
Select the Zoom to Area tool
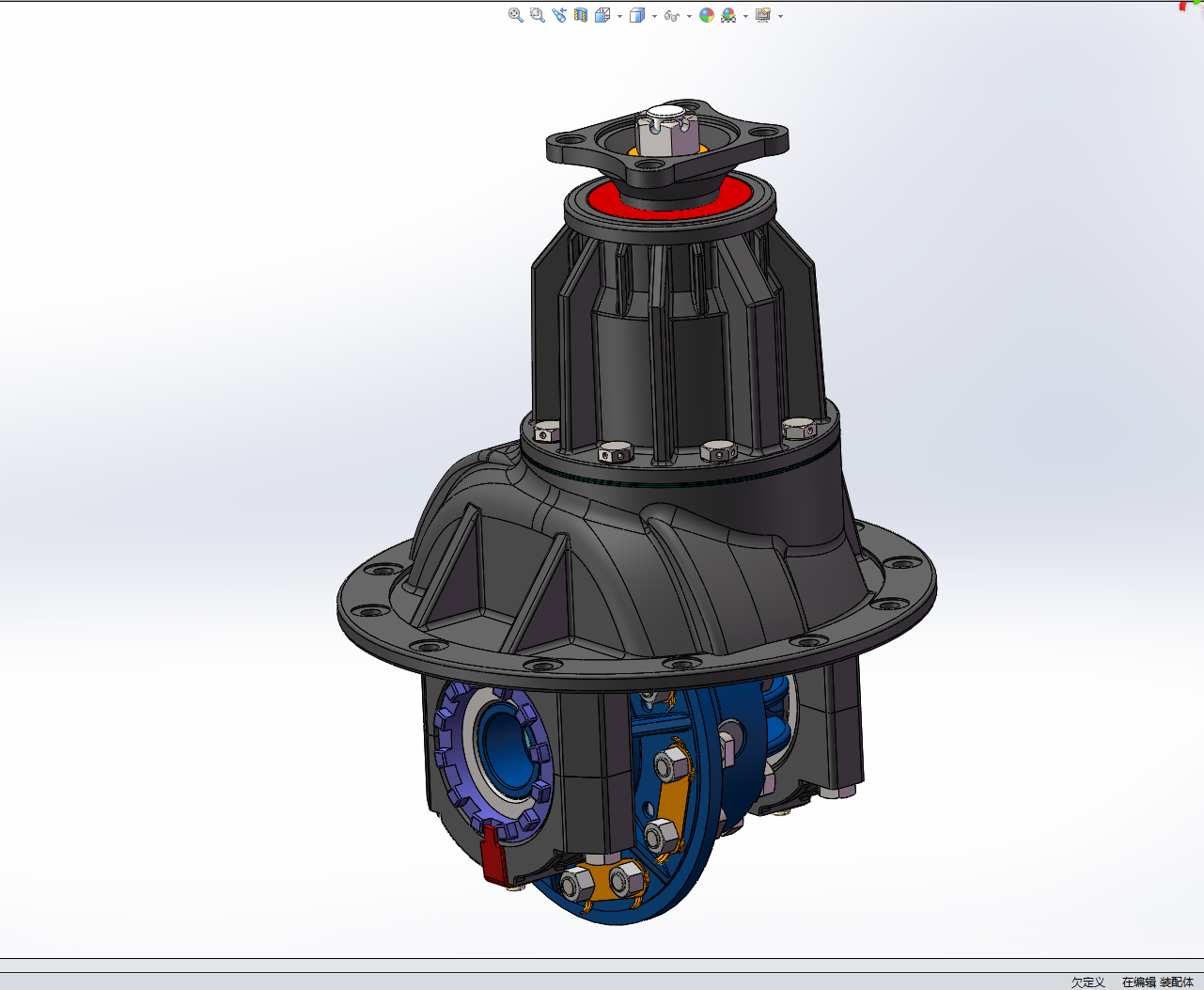coord(537,15)
